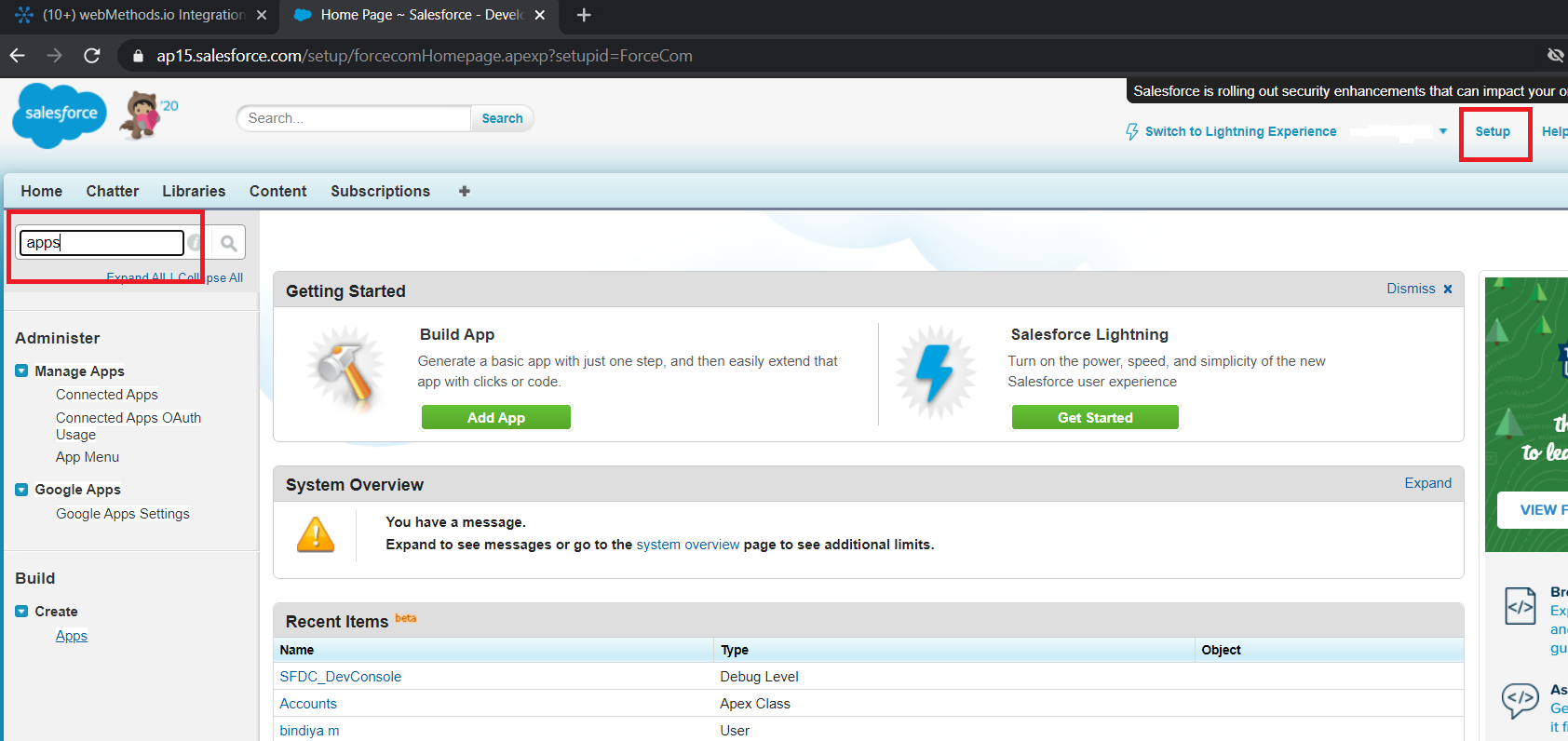
Task: Open the SFDC_DevConsole recent item
Action: 341,677
